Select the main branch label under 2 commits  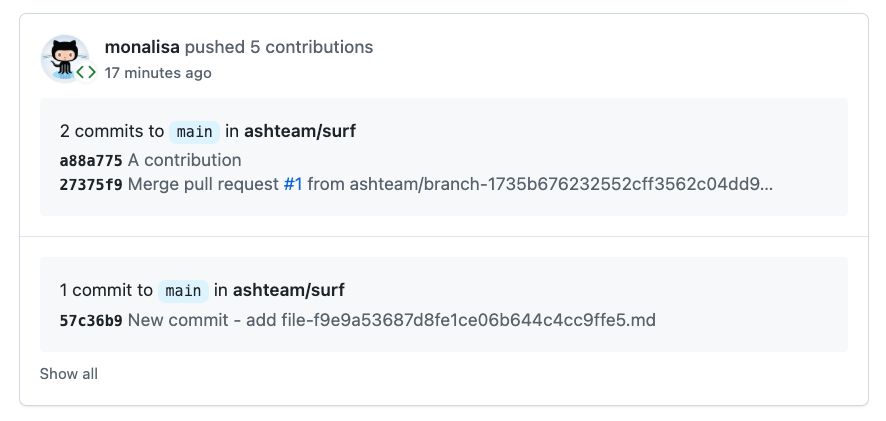(194, 132)
